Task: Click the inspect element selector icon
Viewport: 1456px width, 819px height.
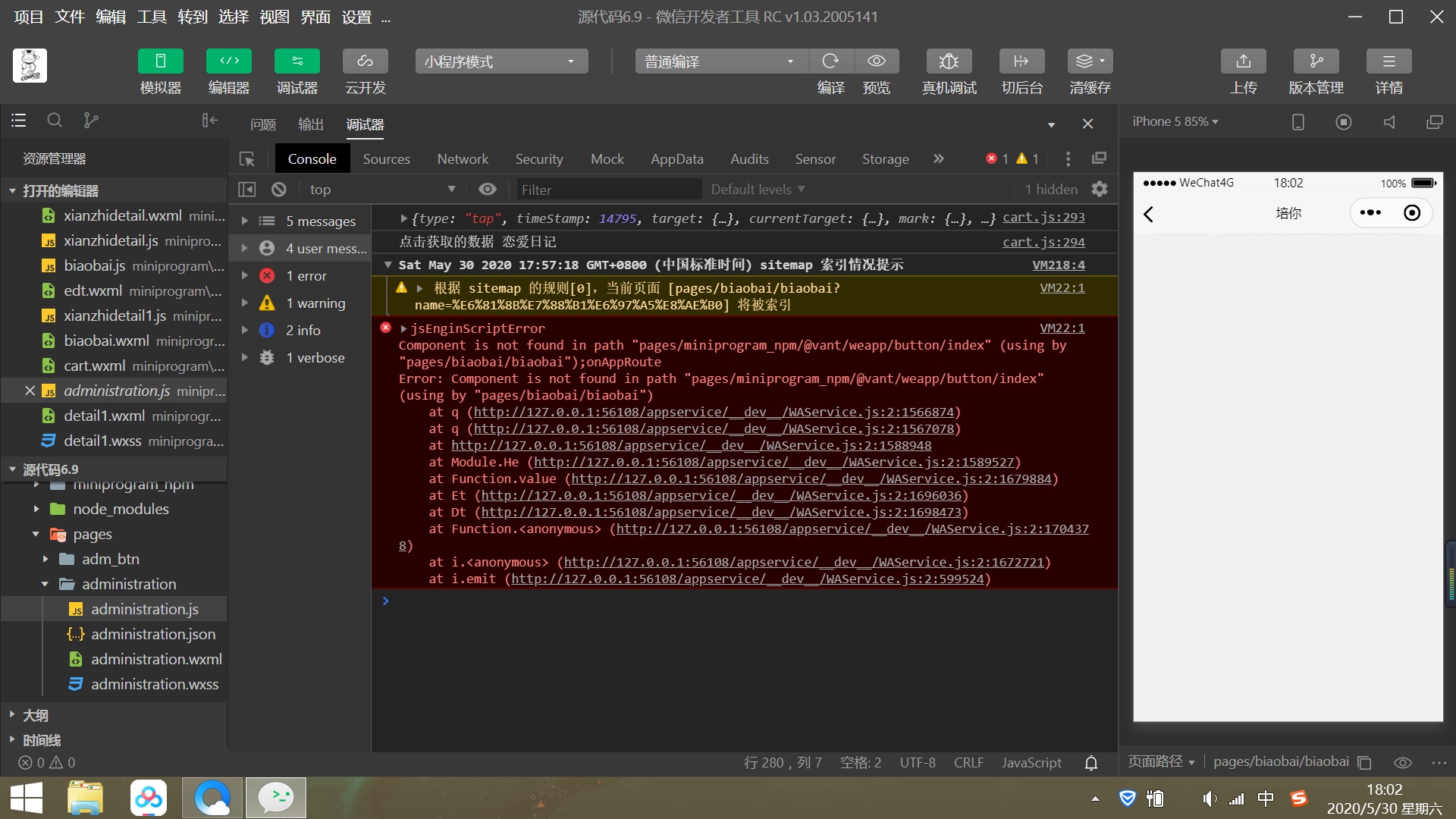Action: 247,159
